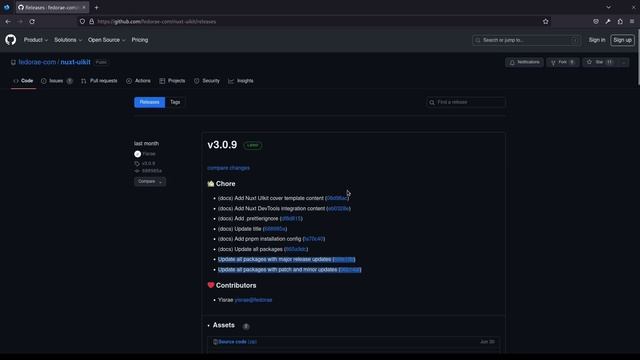Open the contributor email/profile link
The image size is (640, 360).
(253, 300)
